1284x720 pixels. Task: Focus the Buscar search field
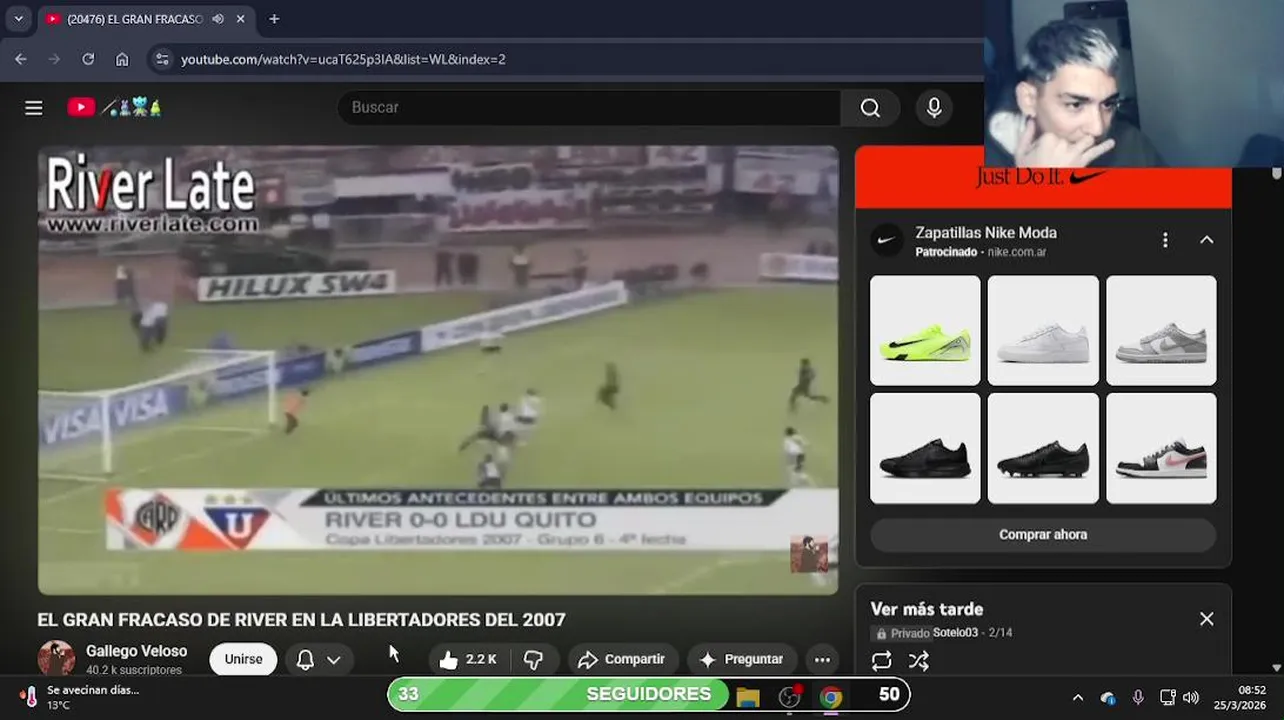tap(590, 108)
